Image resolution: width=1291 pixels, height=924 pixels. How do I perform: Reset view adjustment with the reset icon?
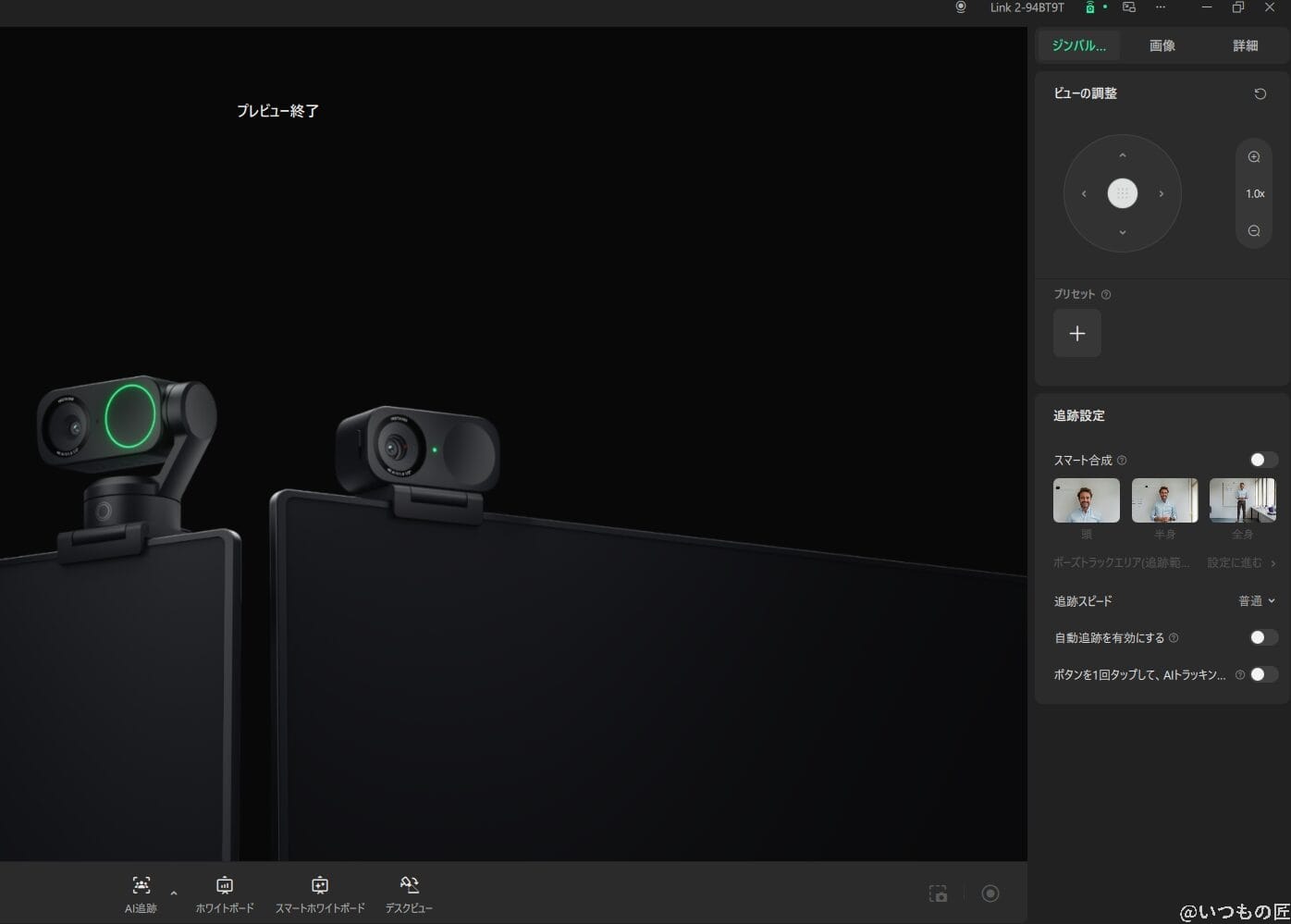1260,93
